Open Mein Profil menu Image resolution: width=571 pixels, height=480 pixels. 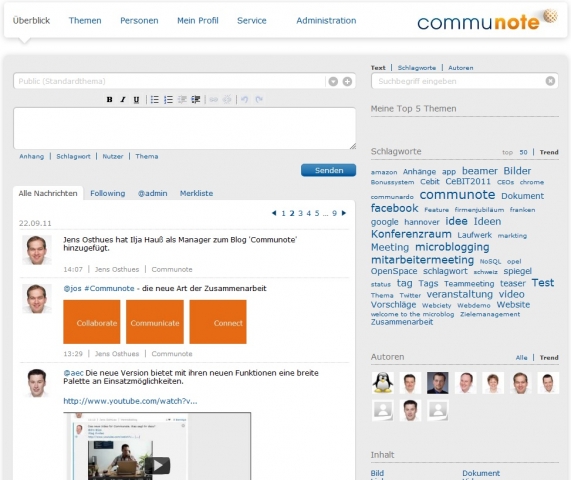(x=198, y=20)
